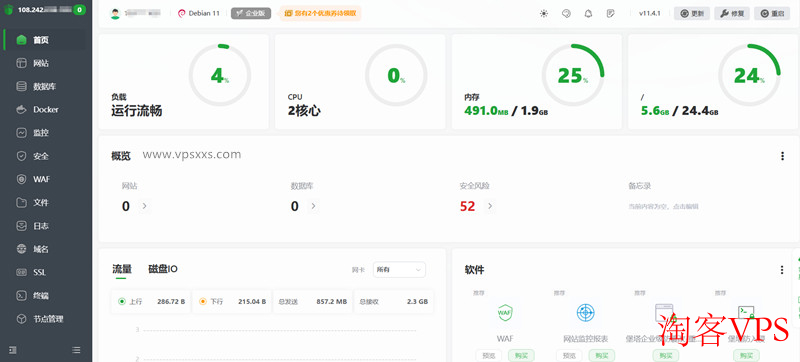Viewport: 800px width, 362px height.
Task: Expand the 安全风险 52 arrow
Action: point(490,206)
